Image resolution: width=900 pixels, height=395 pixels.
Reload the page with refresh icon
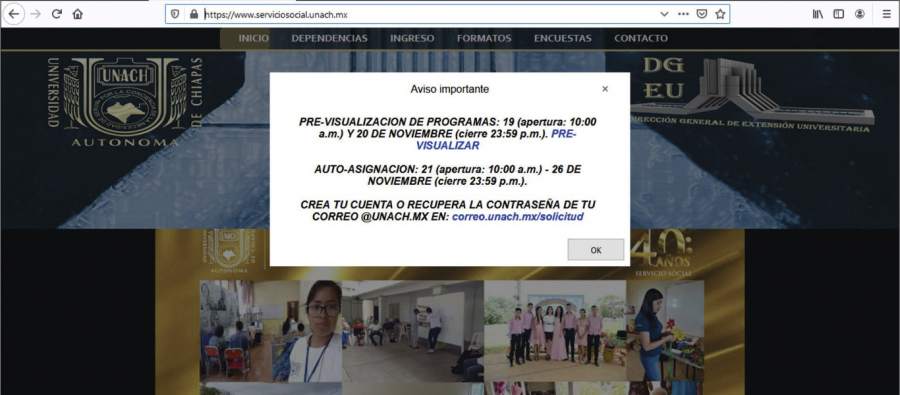pyautogui.click(x=56, y=14)
